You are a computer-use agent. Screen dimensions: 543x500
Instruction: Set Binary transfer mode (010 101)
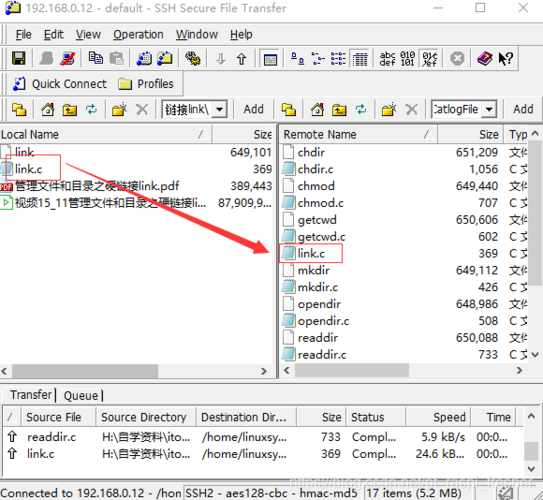(408, 59)
